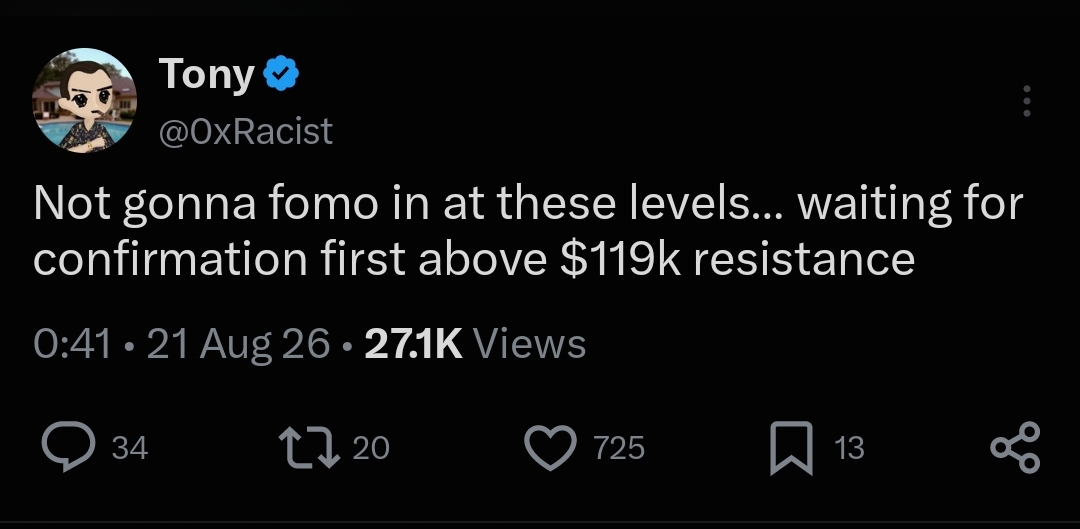Click the Views label

click(529, 344)
